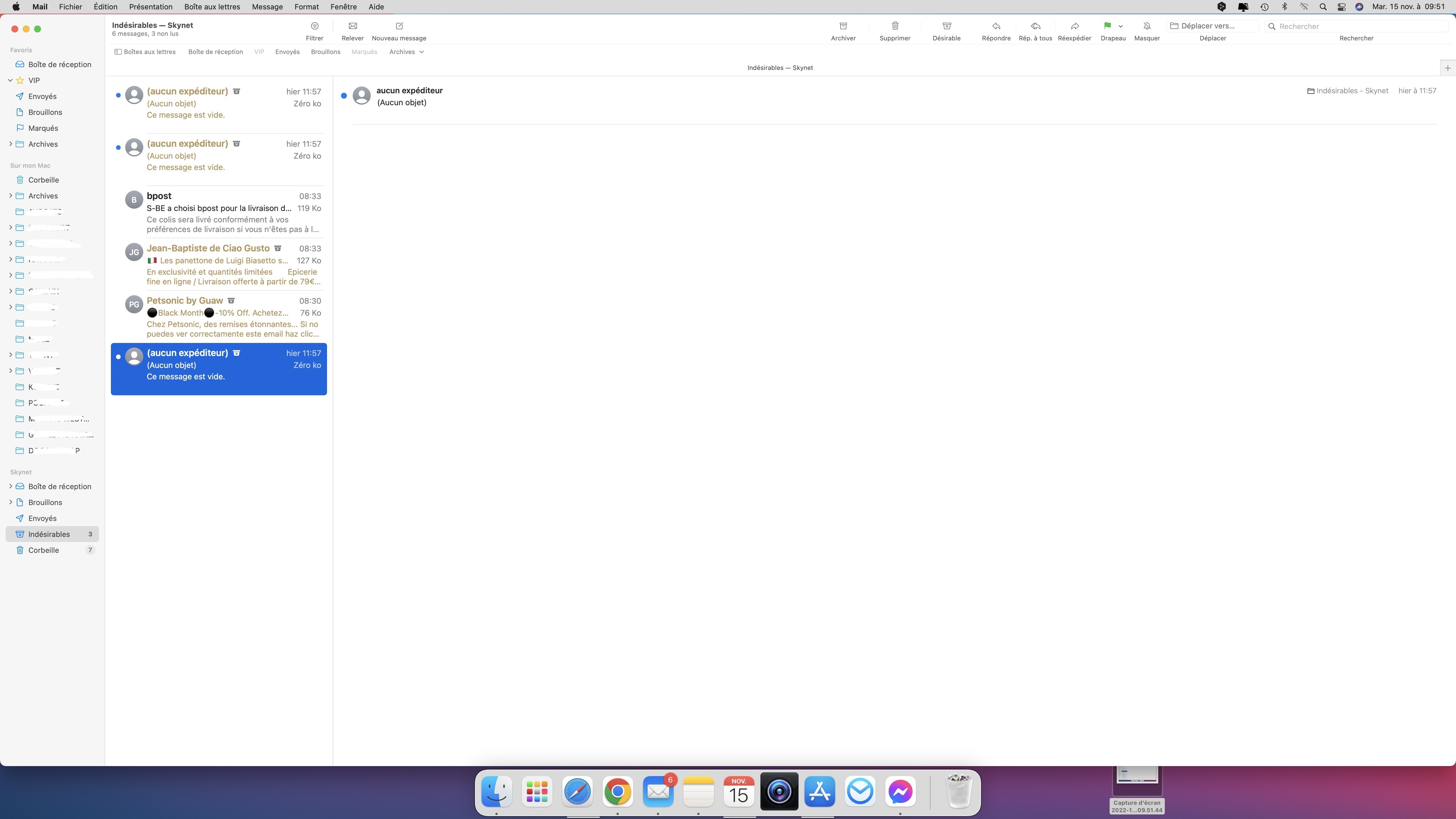This screenshot has width=1456, height=819.
Task: Open Spotlight search in menu bar
Action: [1323, 7]
